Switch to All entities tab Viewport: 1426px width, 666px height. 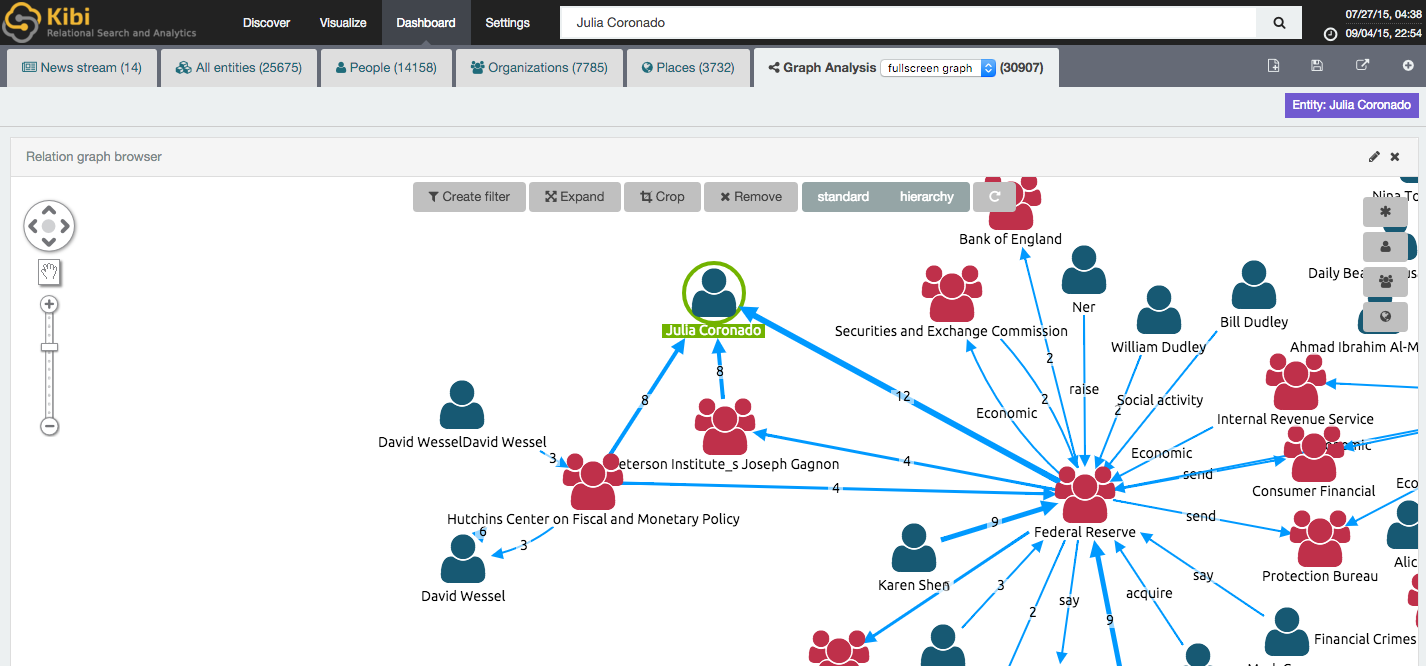coord(239,68)
